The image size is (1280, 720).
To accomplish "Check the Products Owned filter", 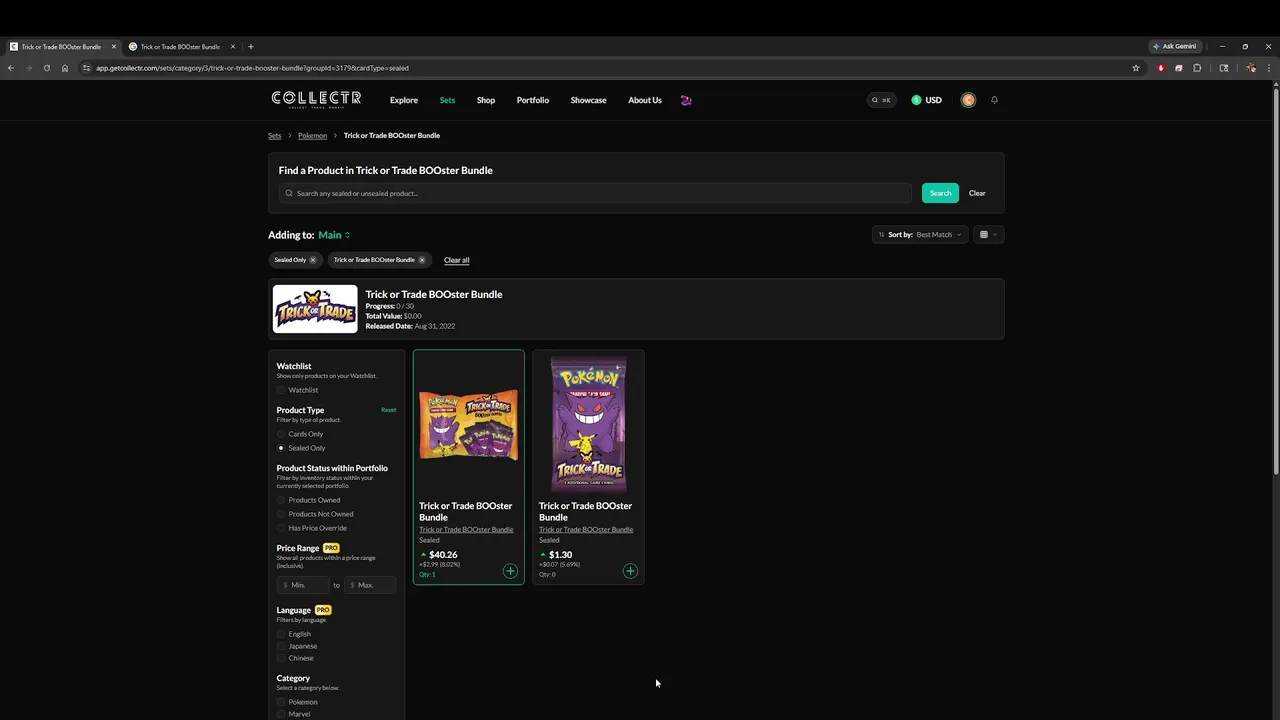I will coord(281,500).
